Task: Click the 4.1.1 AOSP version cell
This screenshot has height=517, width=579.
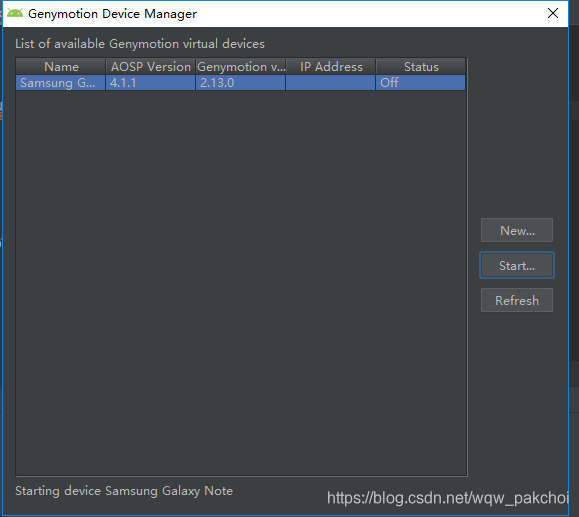Action: [x=151, y=83]
